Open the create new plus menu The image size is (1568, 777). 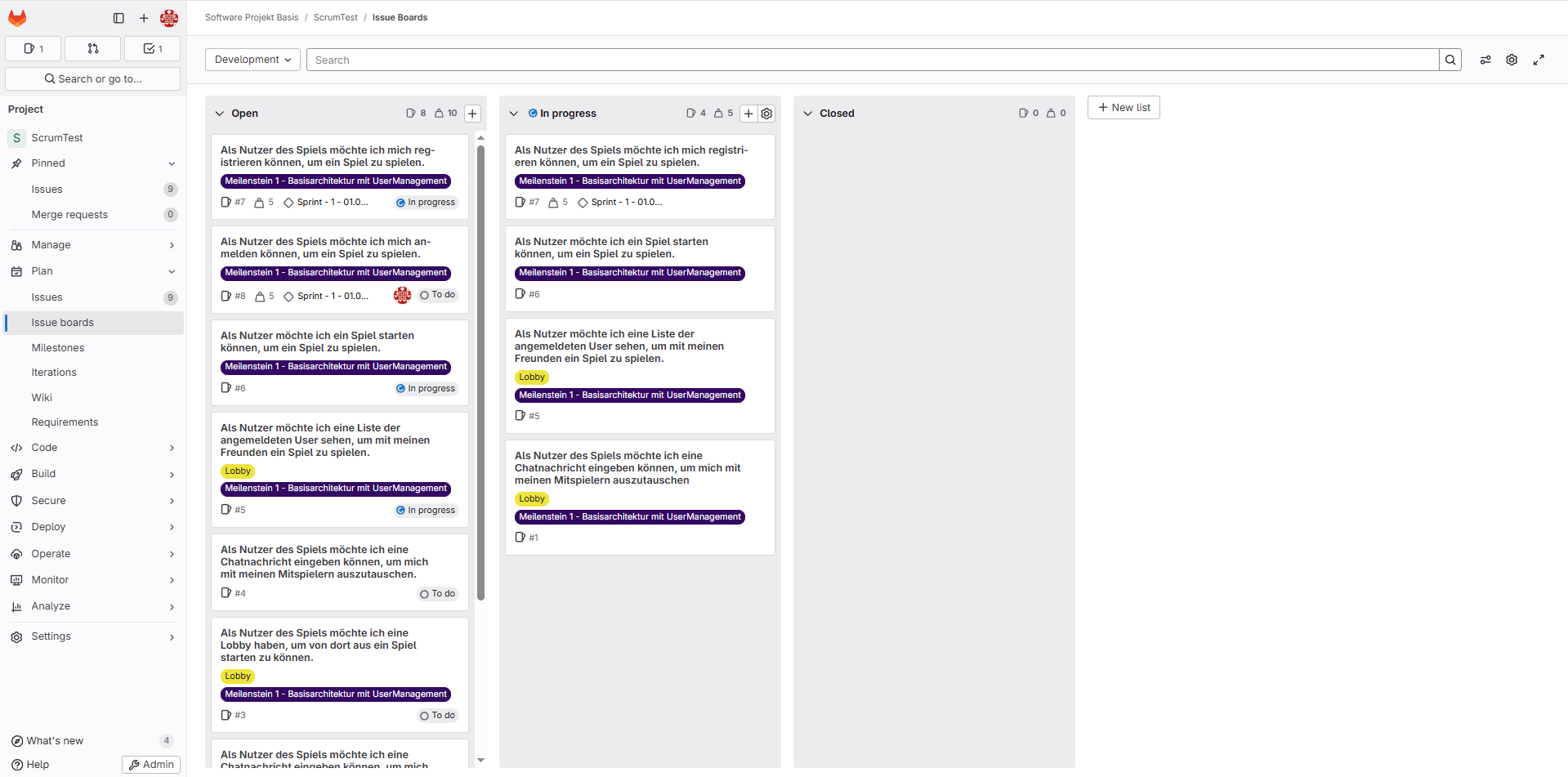pos(144,18)
